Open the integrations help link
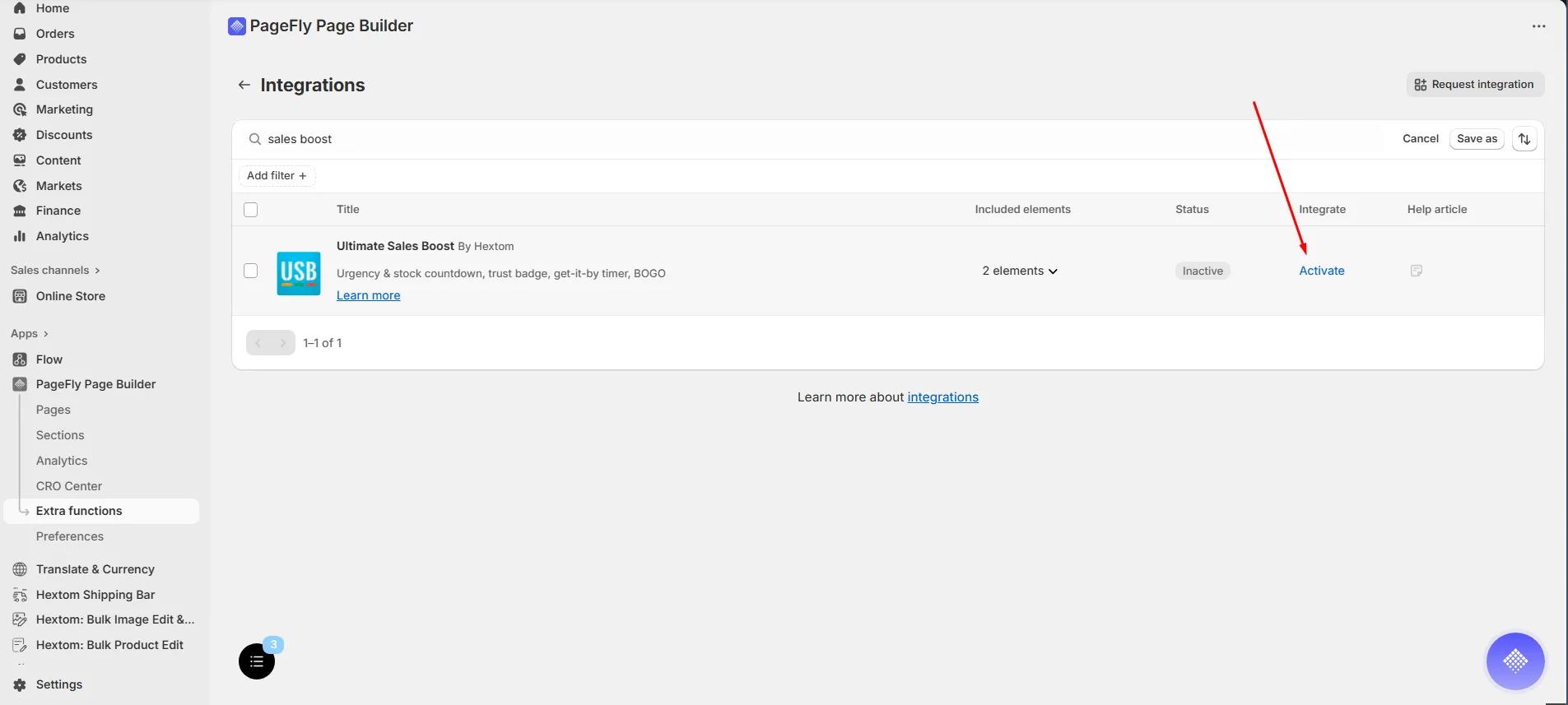Screen dimensions: 1568x705 click(x=943, y=397)
